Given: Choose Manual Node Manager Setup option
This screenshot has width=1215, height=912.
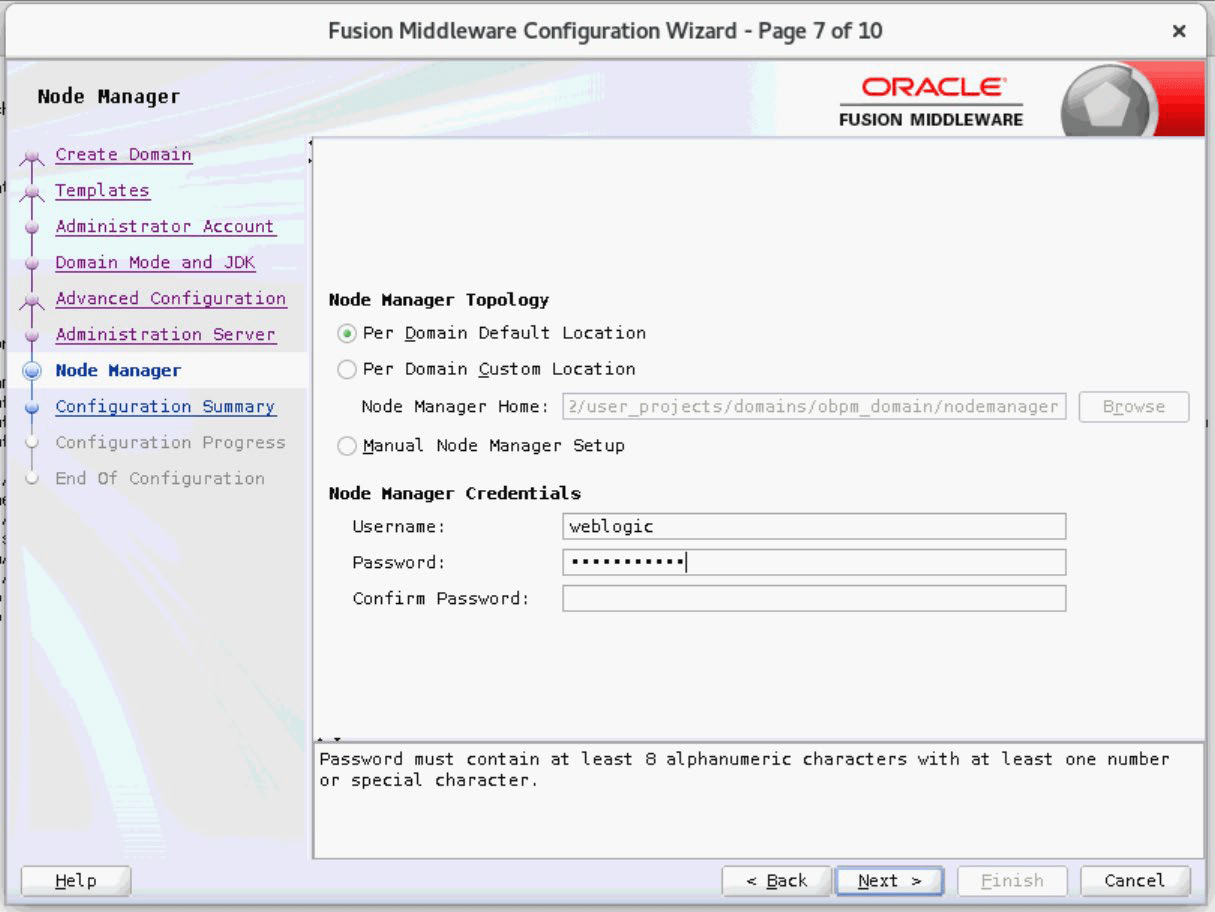Looking at the screenshot, I should click(x=347, y=446).
